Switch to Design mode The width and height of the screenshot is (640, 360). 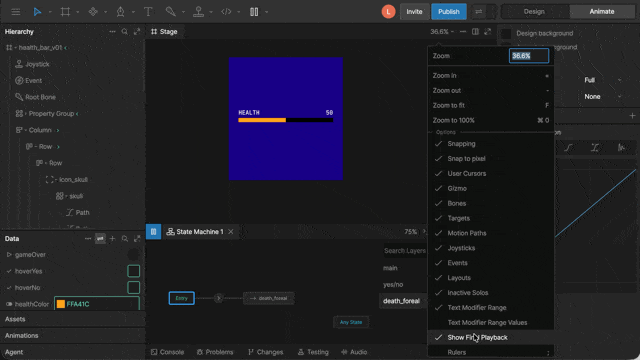[534, 12]
